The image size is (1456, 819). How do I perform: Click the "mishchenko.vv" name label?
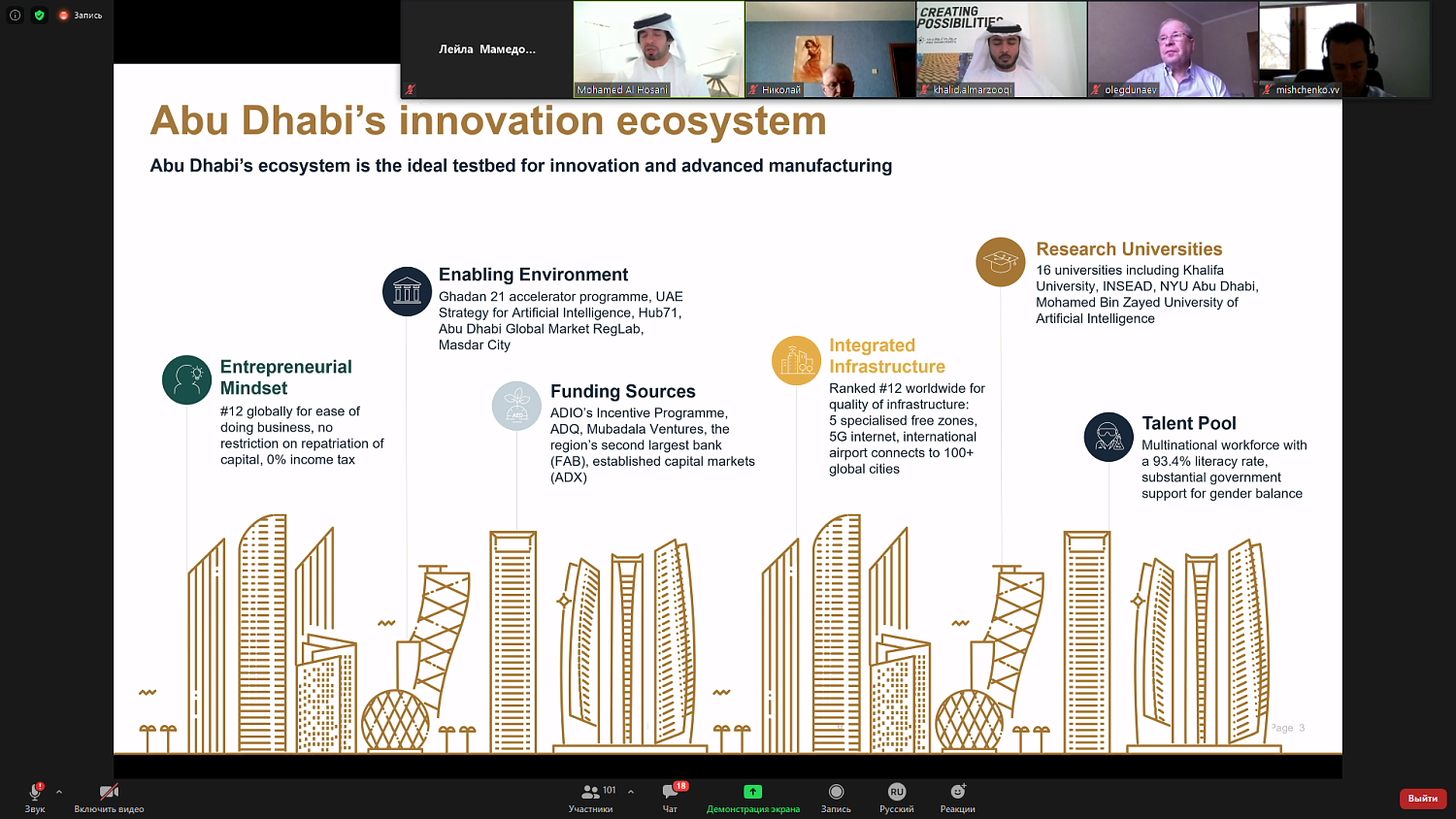(x=1307, y=90)
